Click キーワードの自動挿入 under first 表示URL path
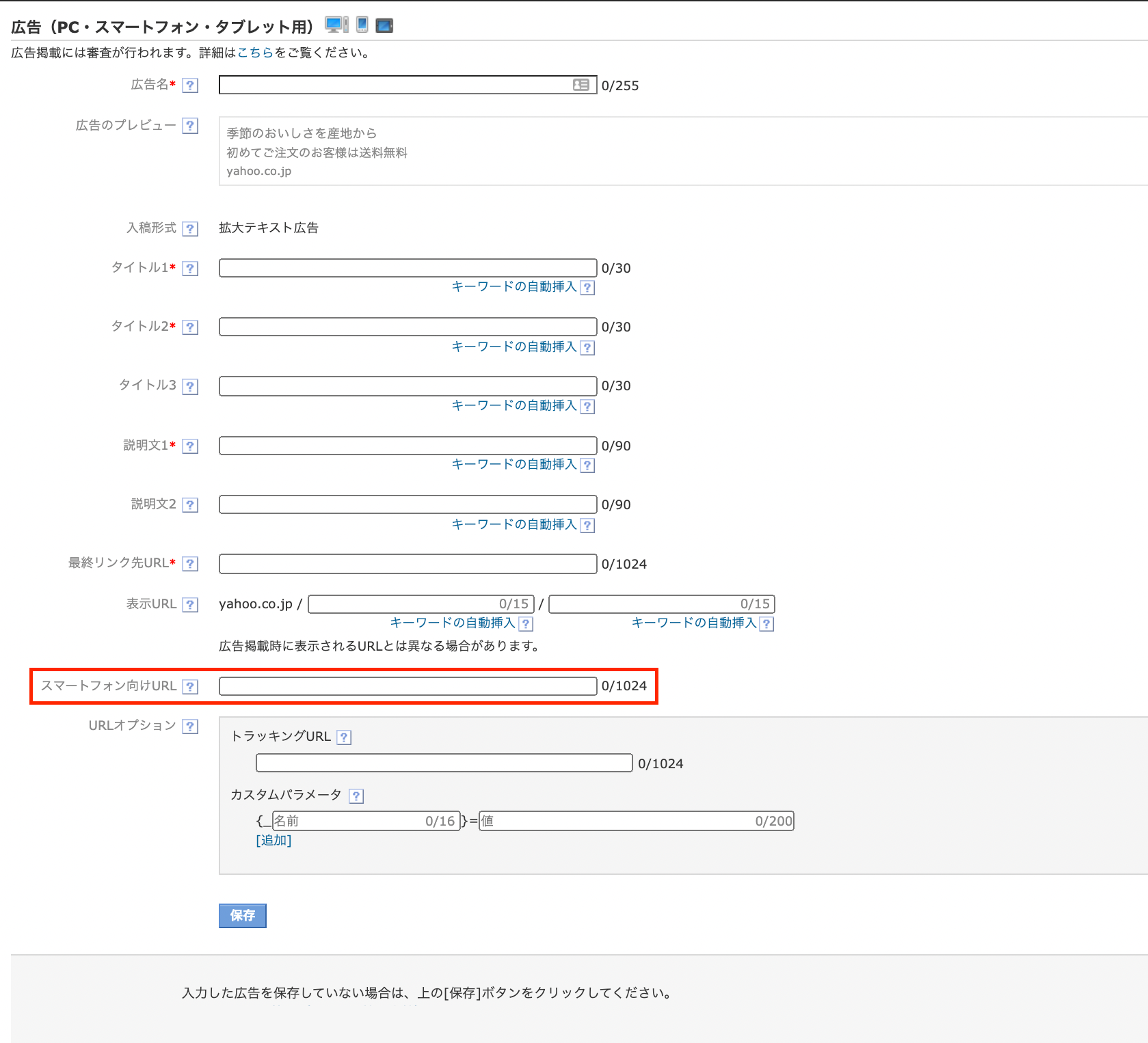The width and height of the screenshot is (1148, 1043). tap(453, 623)
